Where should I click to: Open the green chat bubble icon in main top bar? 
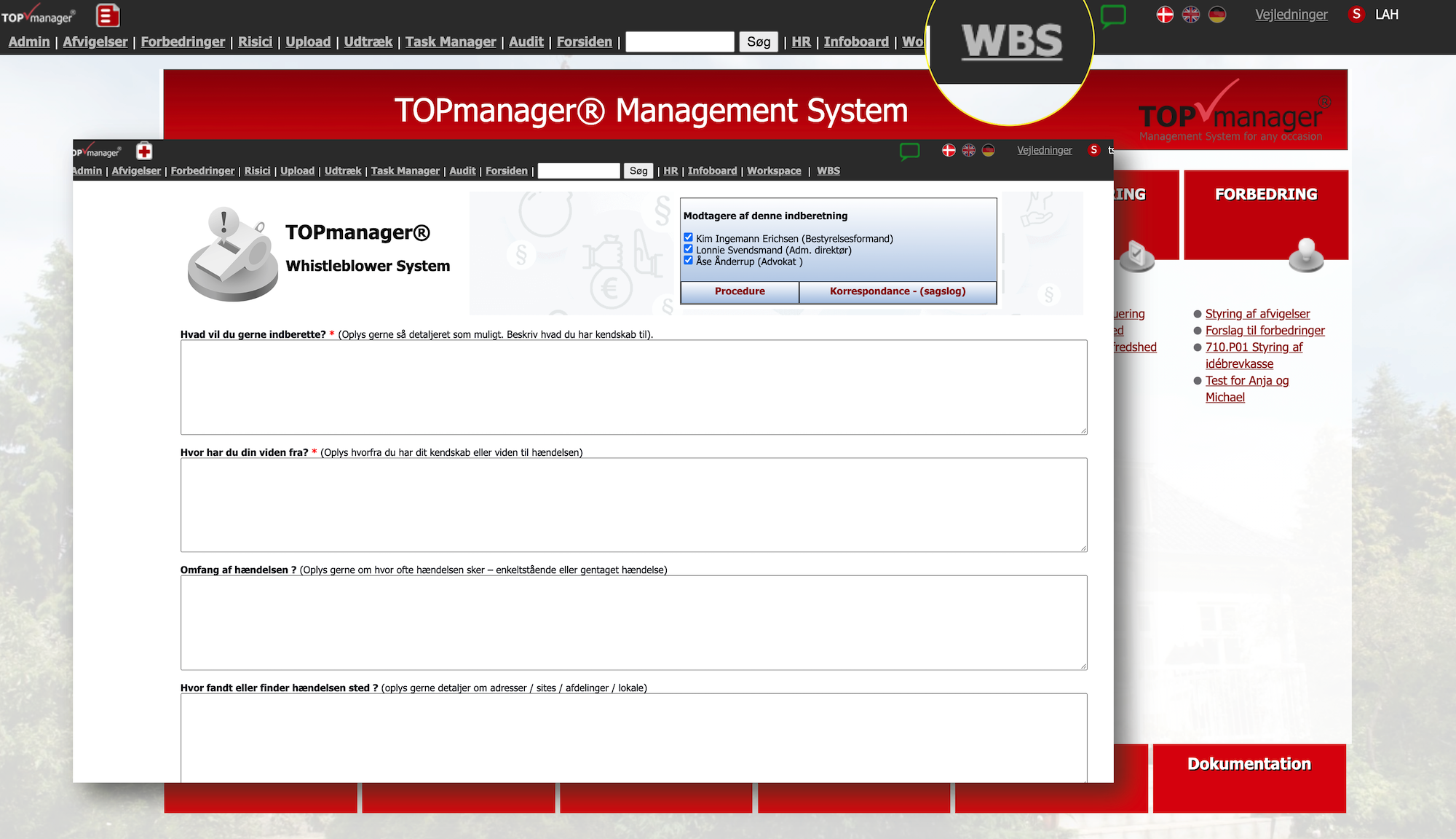click(x=1113, y=16)
